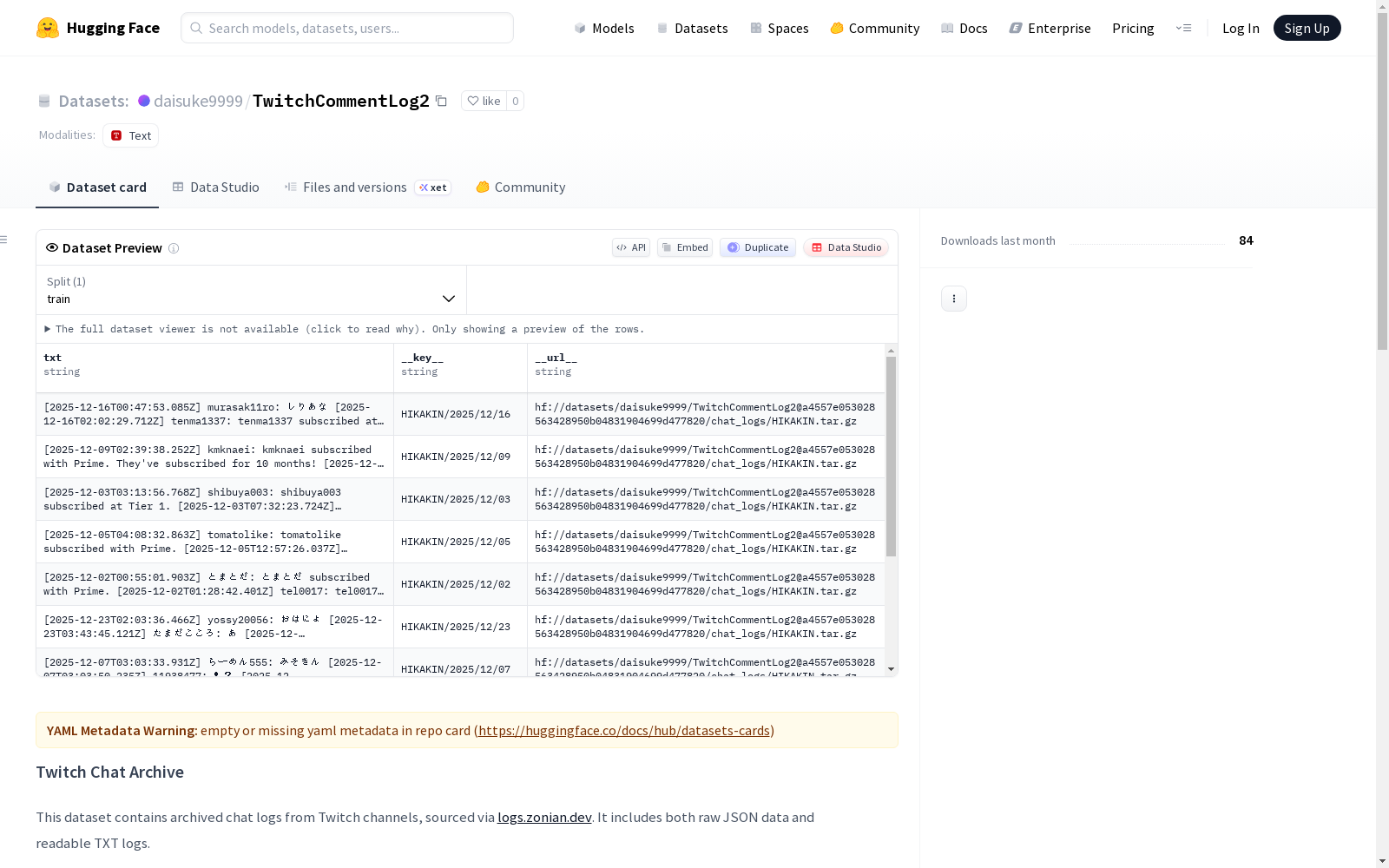Focus the search models, datasets, users field
Viewport: 1389px width, 868px height.
pos(347,28)
